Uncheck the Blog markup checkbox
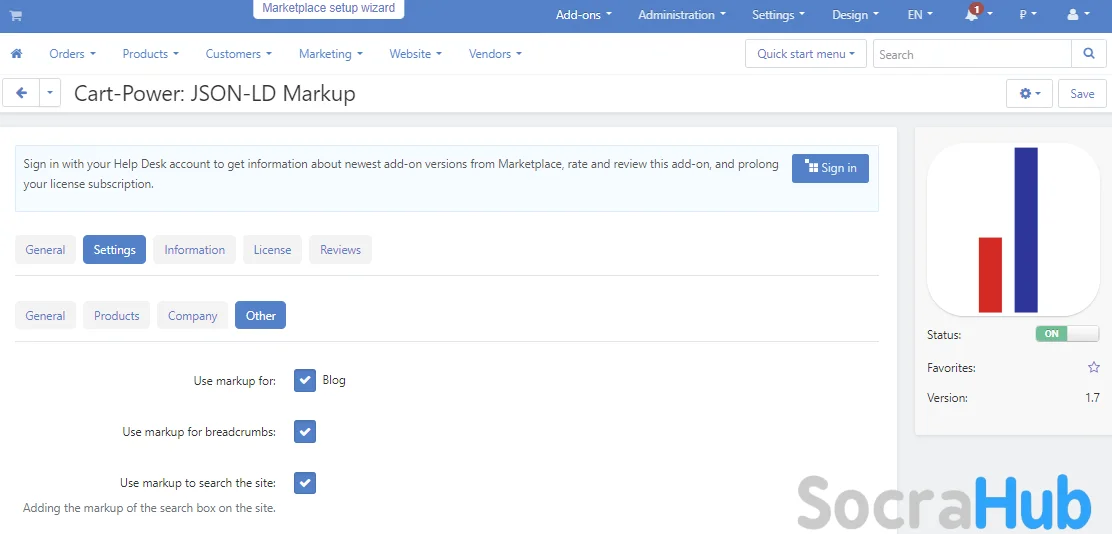 click(305, 381)
